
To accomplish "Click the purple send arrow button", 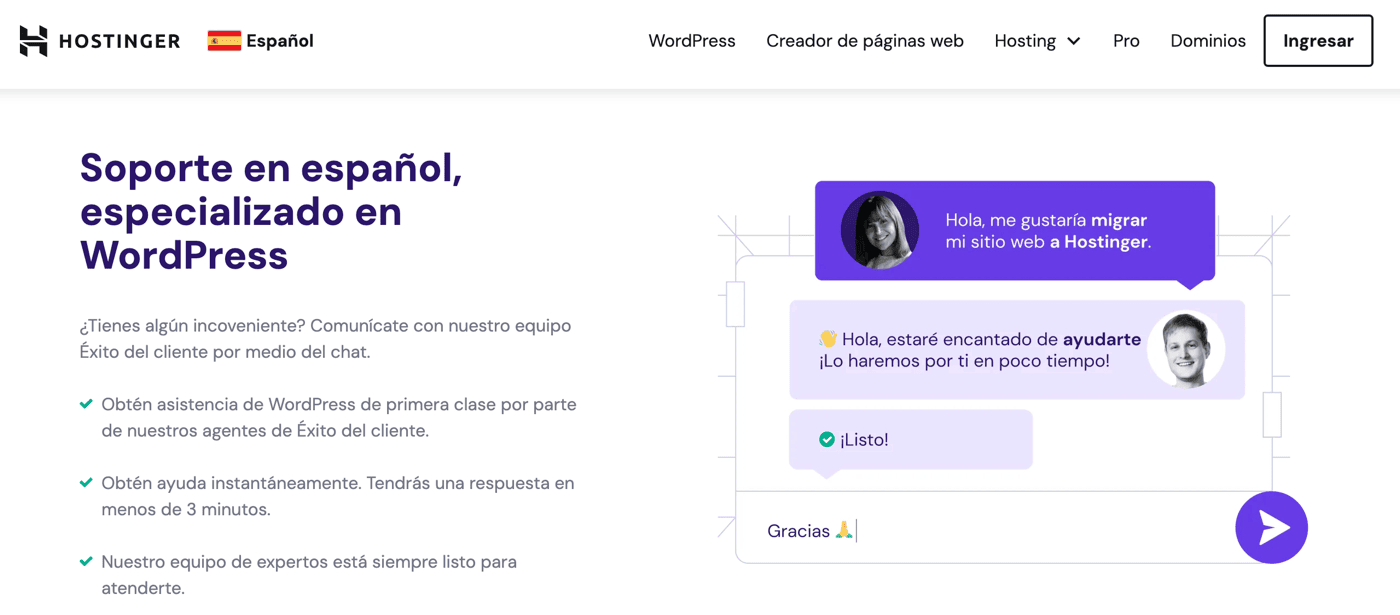I will pyautogui.click(x=1271, y=527).
